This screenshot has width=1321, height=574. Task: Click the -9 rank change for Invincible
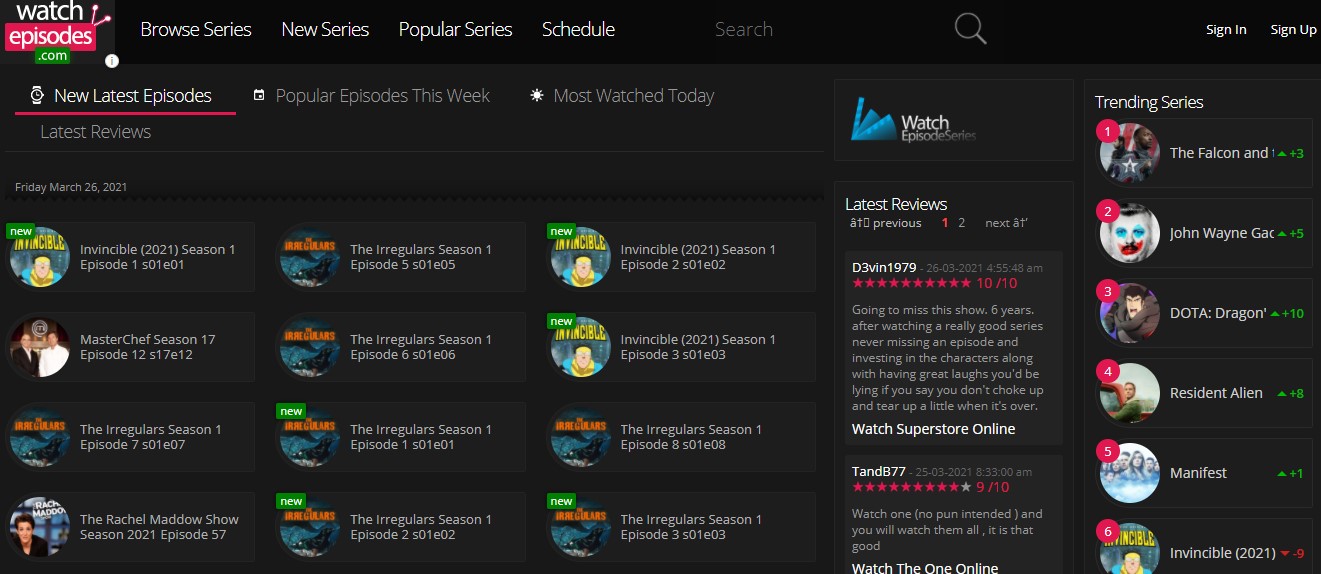[x=1291, y=553]
